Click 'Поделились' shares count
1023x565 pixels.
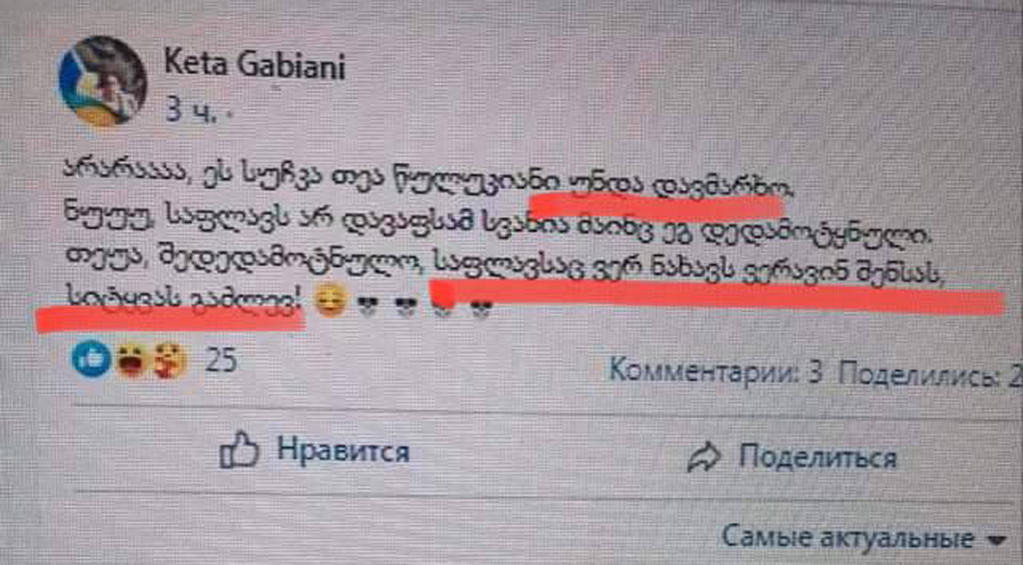click(930, 375)
